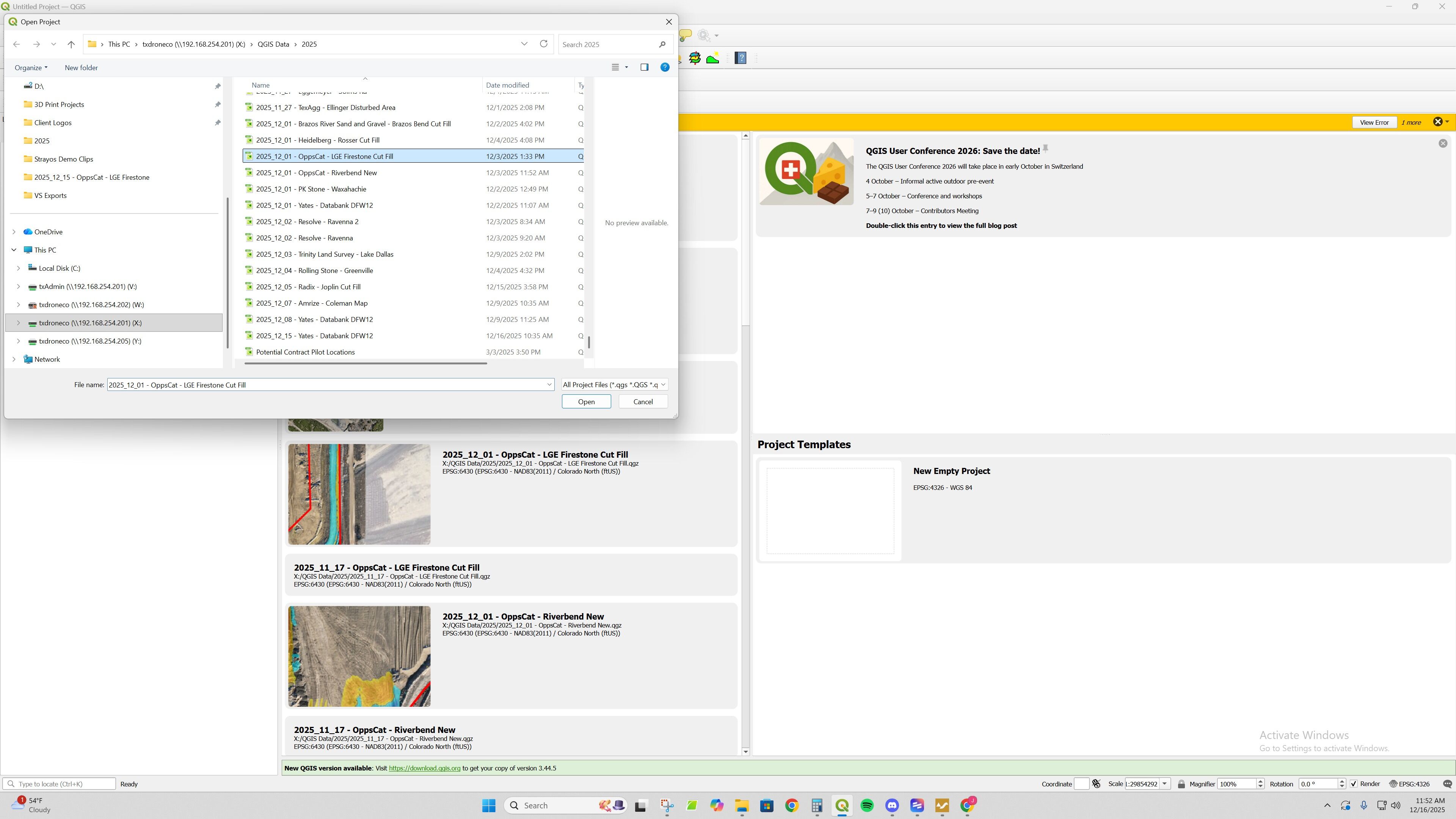Click the Open button
The image size is (1456, 819).
click(x=586, y=402)
